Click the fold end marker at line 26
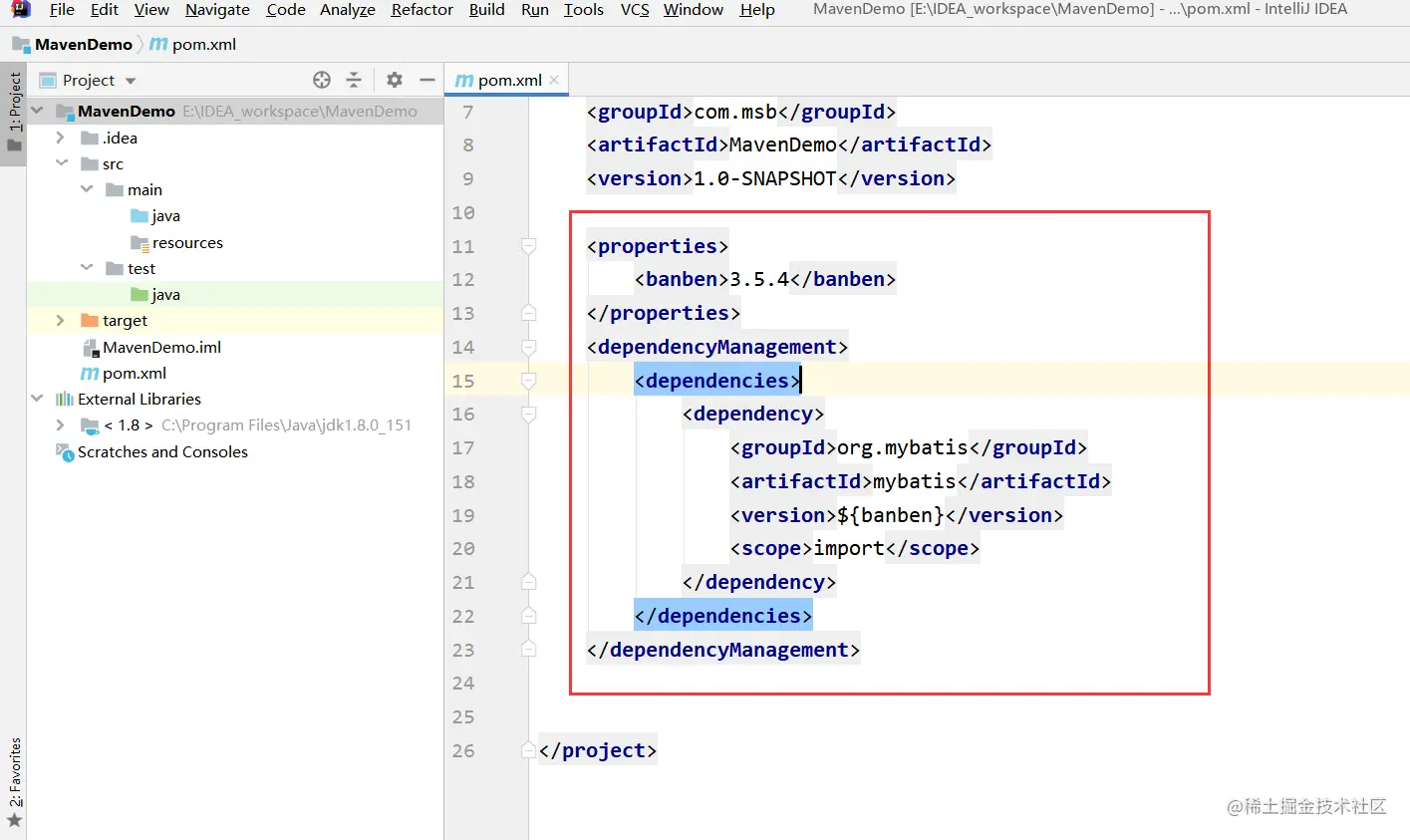 pyautogui.click(x=529, y=750)
